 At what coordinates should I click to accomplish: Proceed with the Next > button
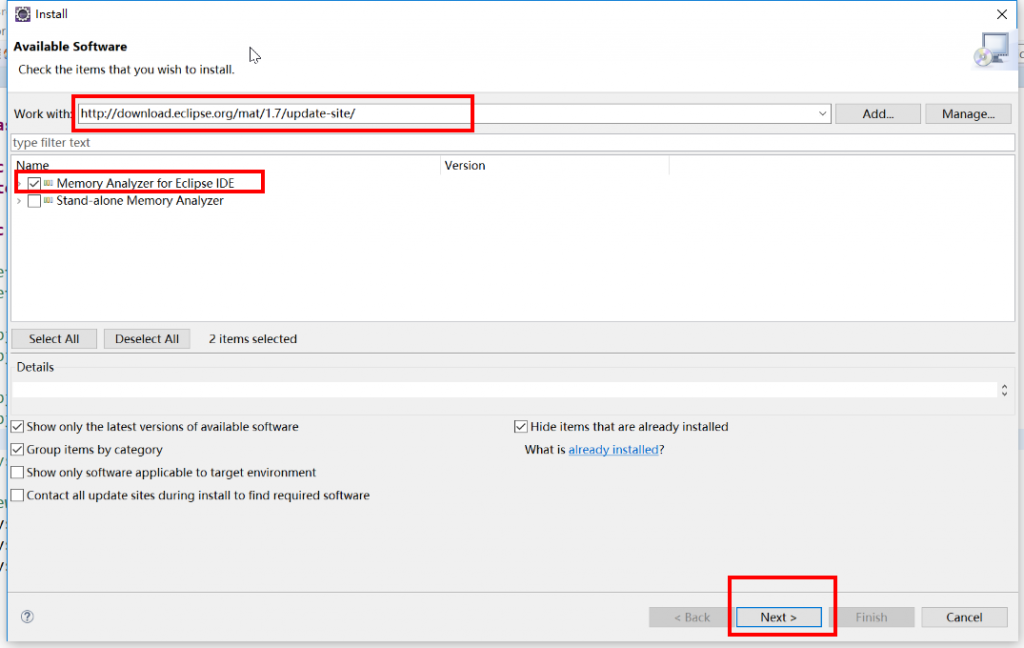[x=778, y=617]
